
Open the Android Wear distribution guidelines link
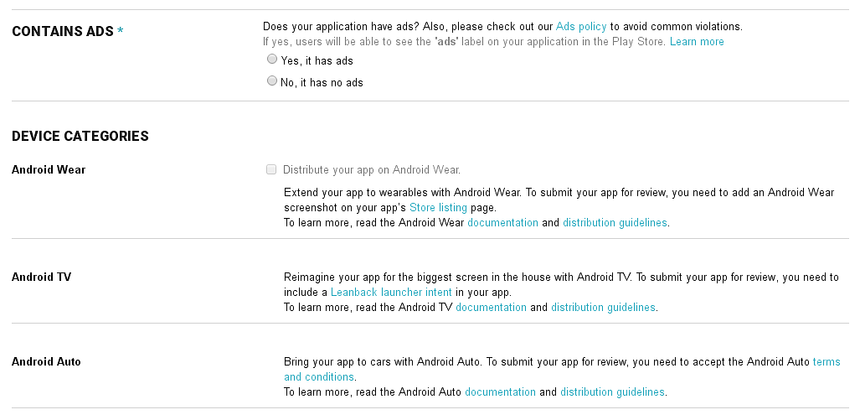coord(615,223)
